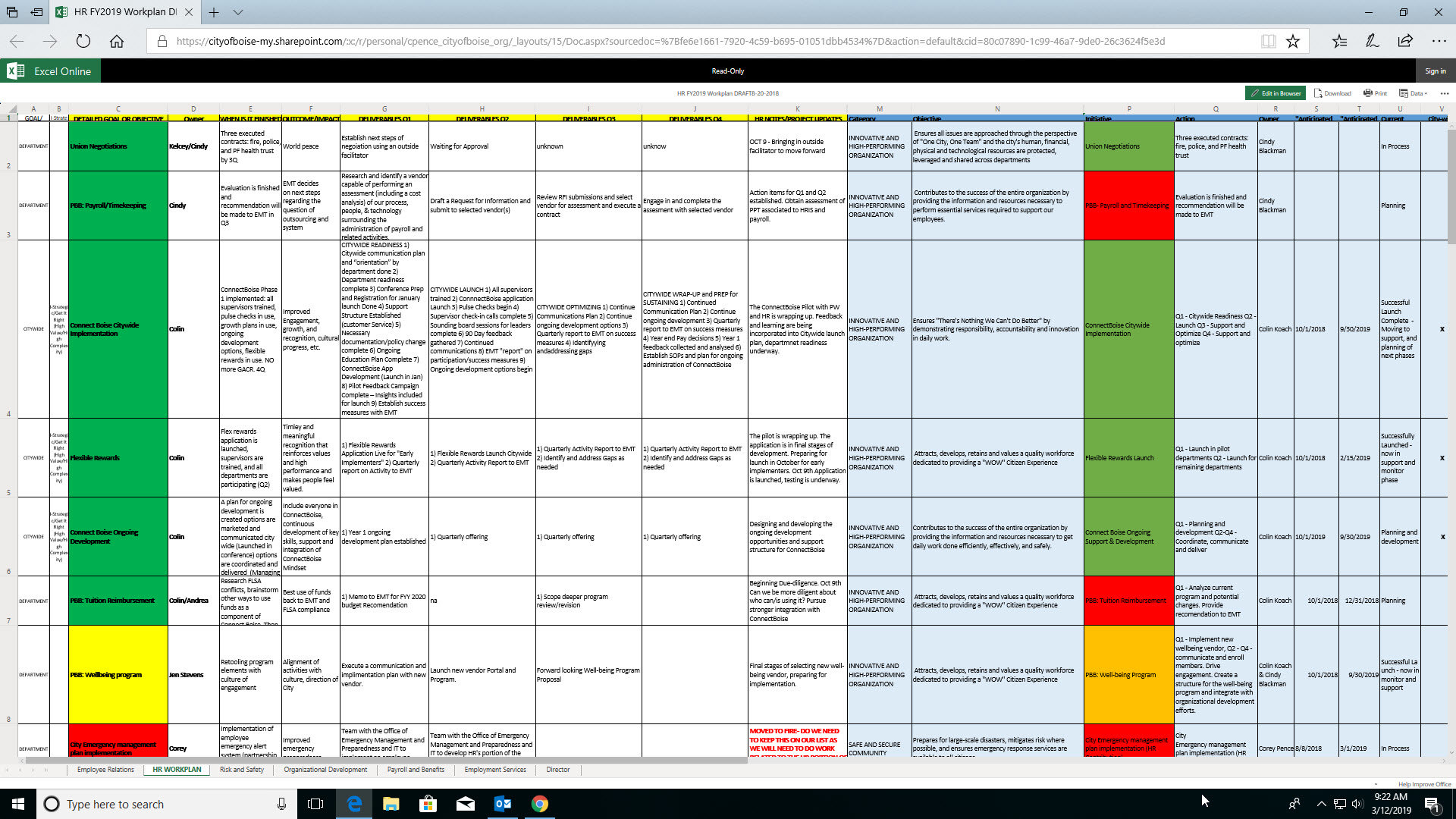This screenshot has width=1456, height=819.
Task: Go to the browser home page
Action: (117, 41)
